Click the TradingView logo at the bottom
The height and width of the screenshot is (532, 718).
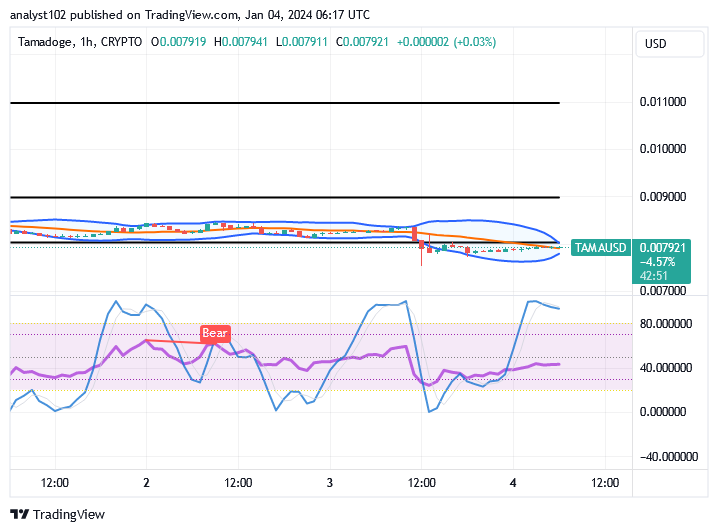[x=58, y=515]
